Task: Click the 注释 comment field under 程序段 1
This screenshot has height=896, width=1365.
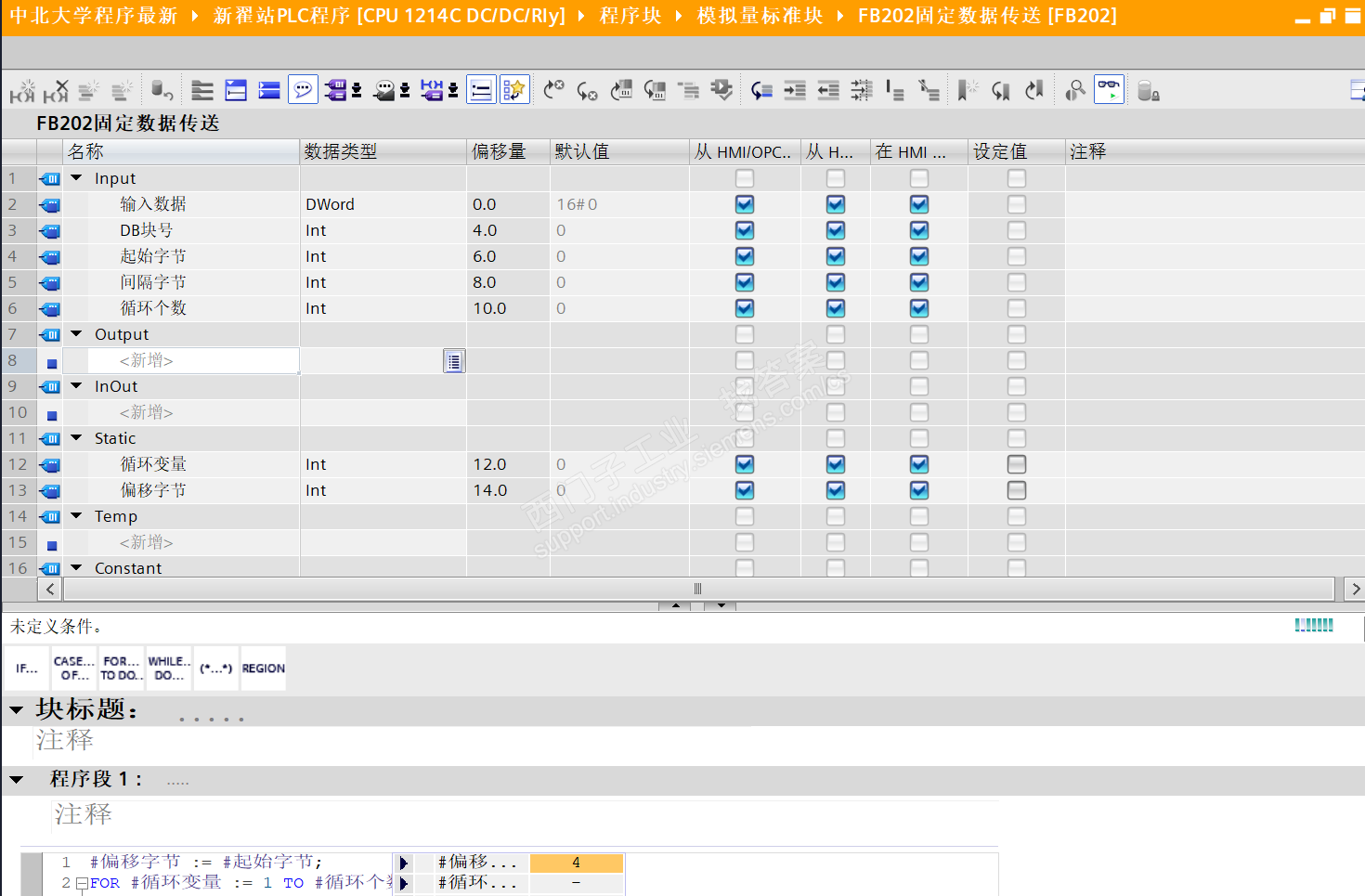Action: [84, 814]
